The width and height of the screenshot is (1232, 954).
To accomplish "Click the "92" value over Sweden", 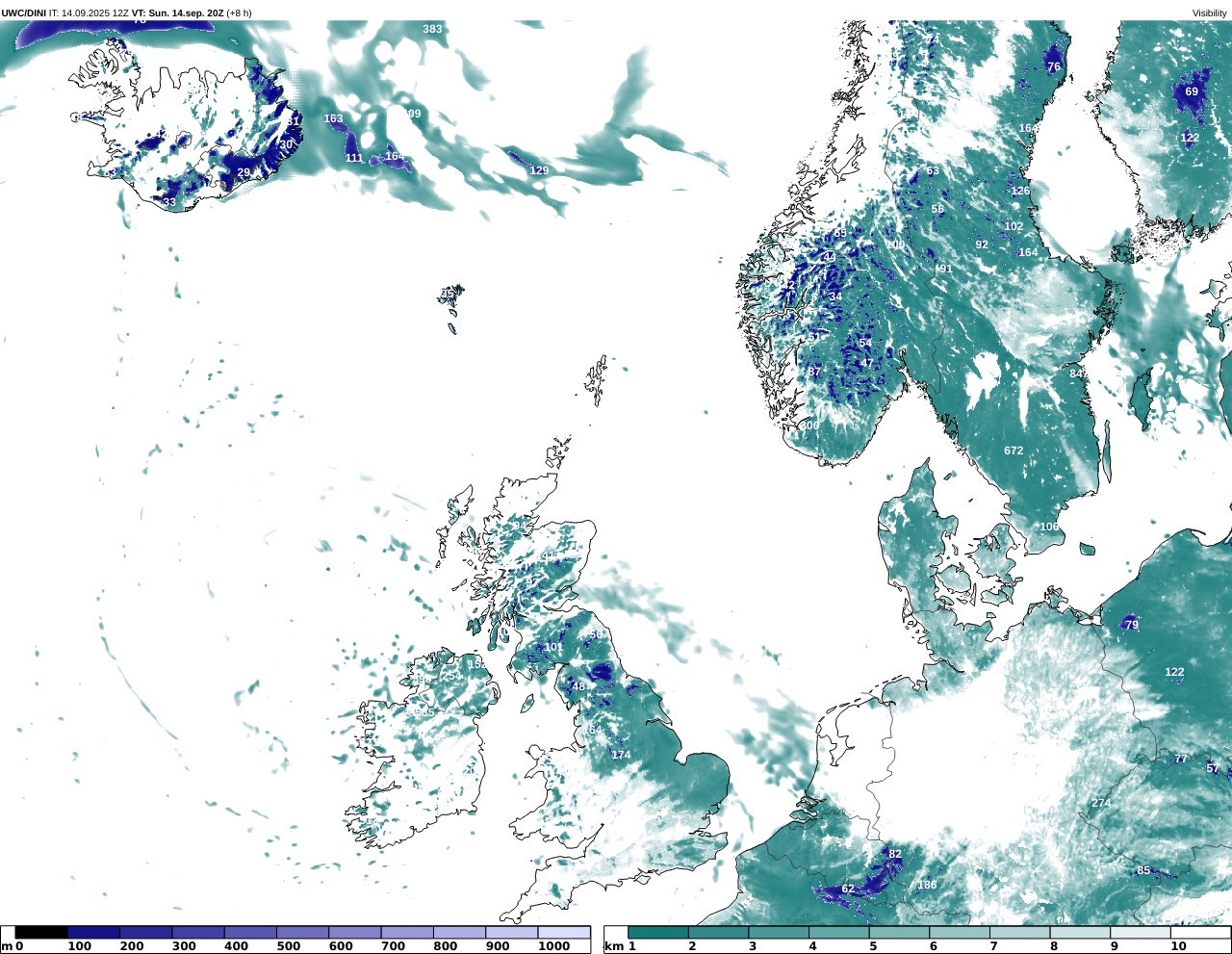I will click(982, 245).
